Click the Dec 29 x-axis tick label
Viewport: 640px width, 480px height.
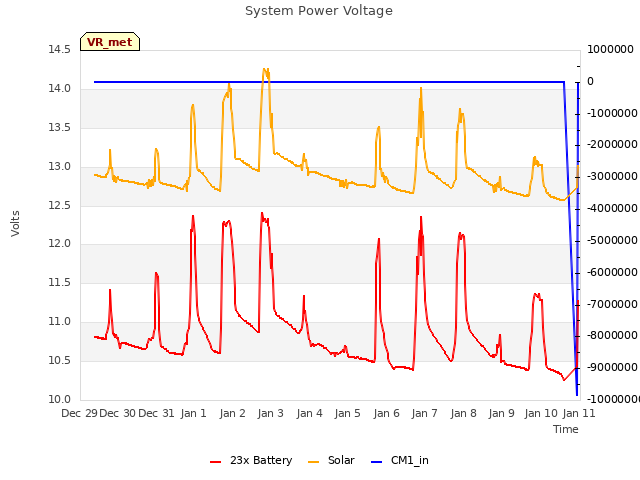[79, 413]
